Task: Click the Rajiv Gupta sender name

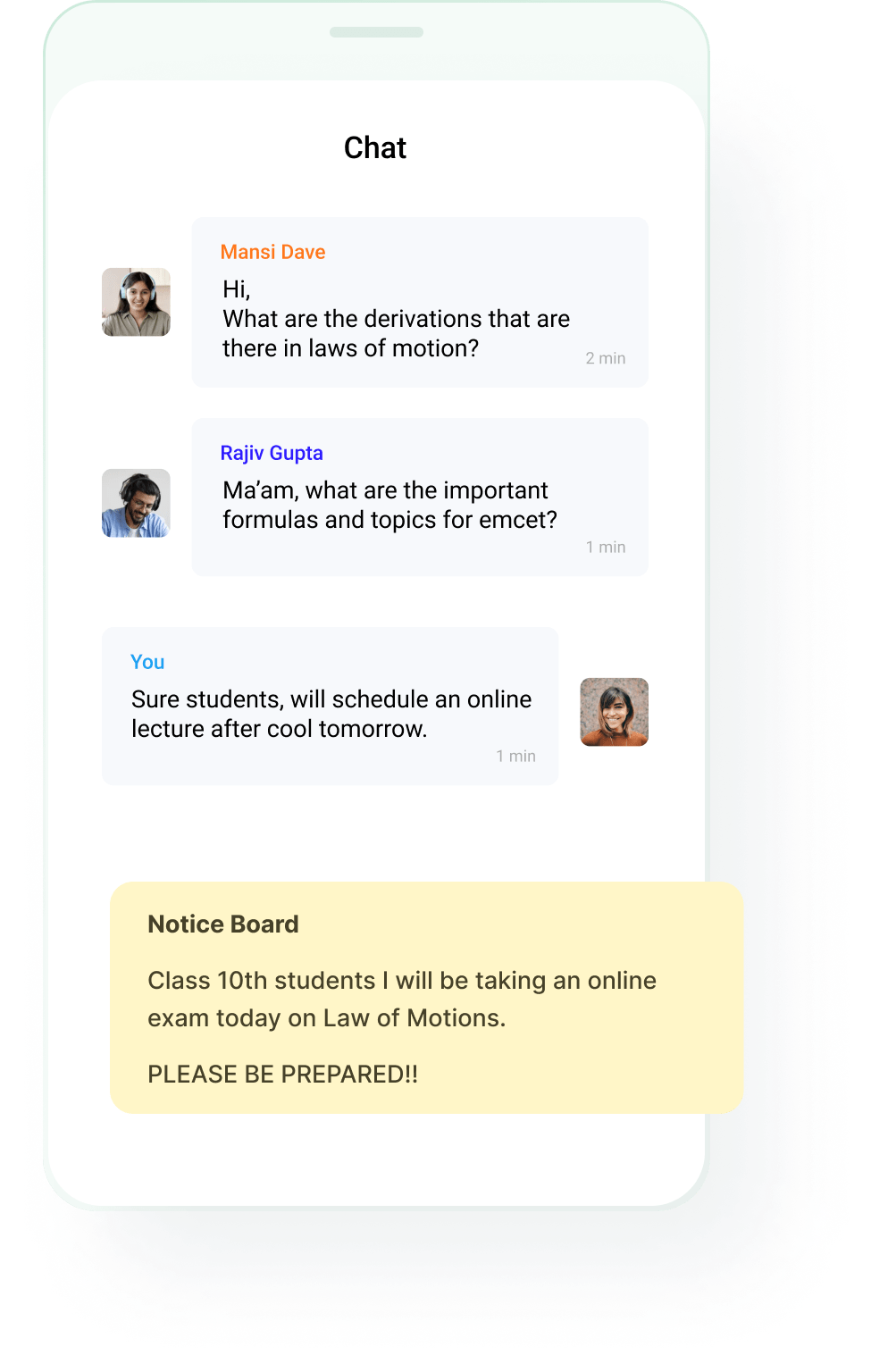Action: [272, 453]
